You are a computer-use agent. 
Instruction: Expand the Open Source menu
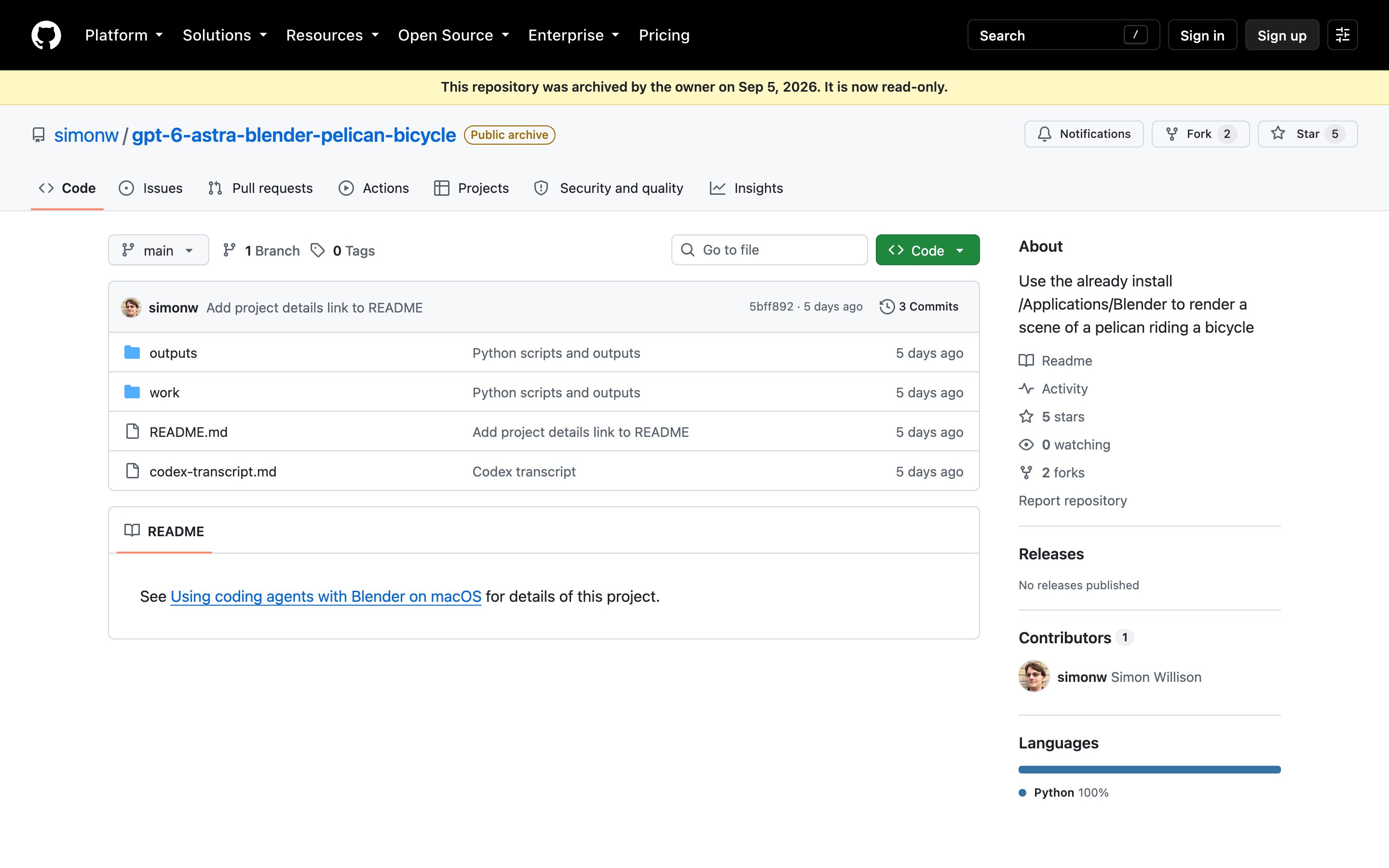pos(453,35)
